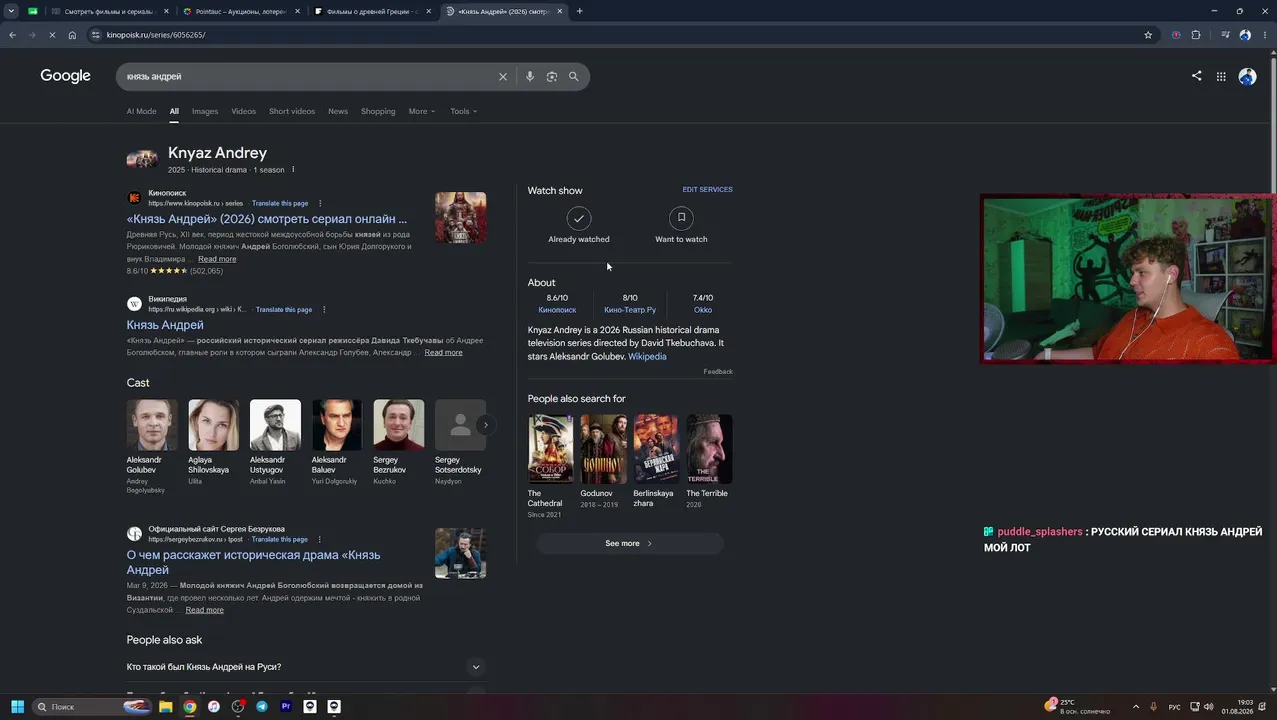The height and width of the screenshot is (720, 1277).
Task: Open О чем расскажет историческая драма link
Action: [253, 562]
